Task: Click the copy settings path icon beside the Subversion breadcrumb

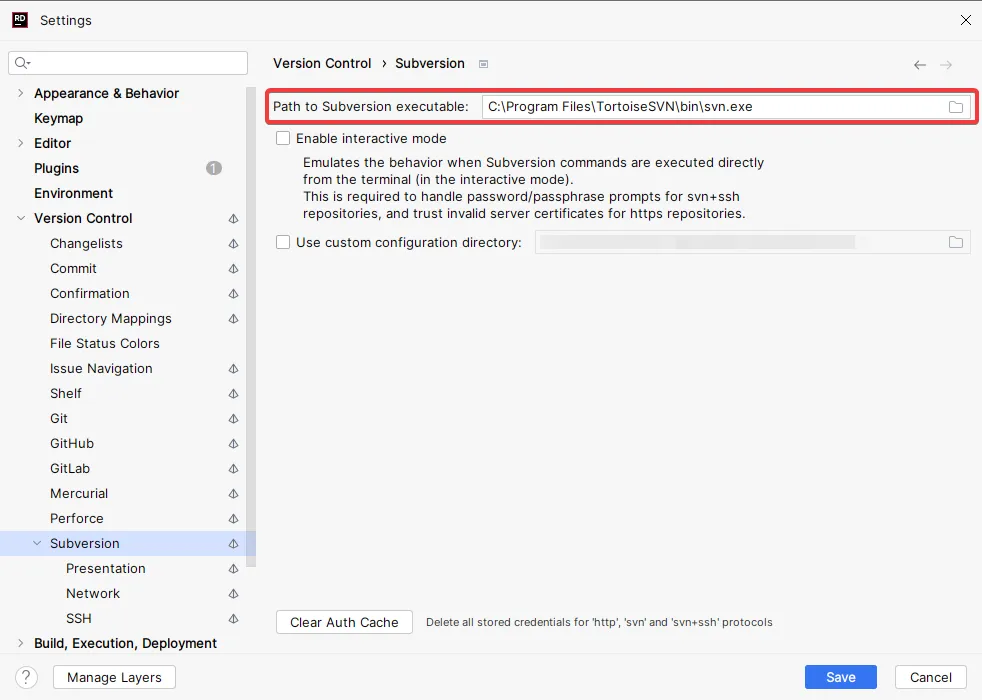Action: coord(483,63)
